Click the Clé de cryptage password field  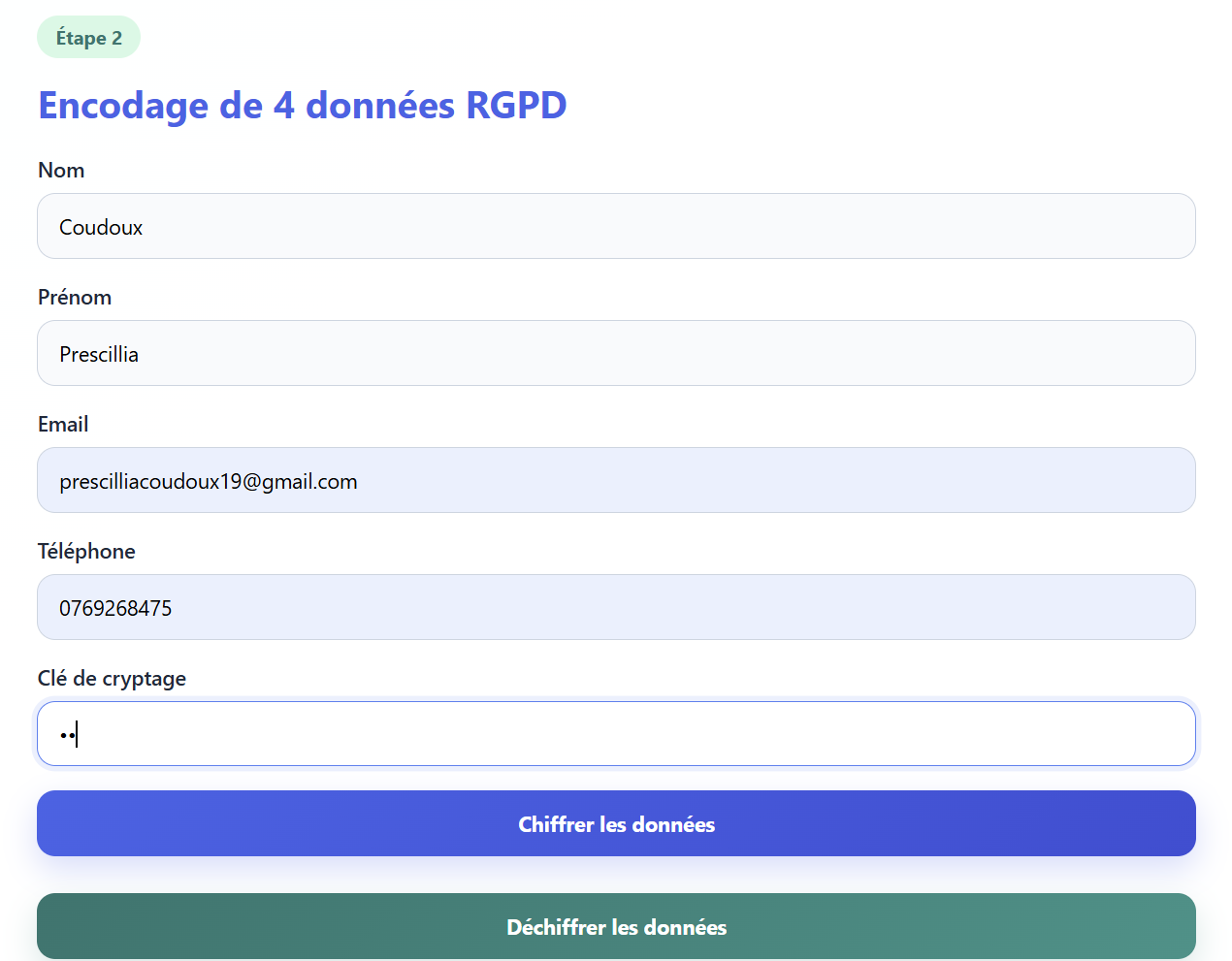[616, 734]
